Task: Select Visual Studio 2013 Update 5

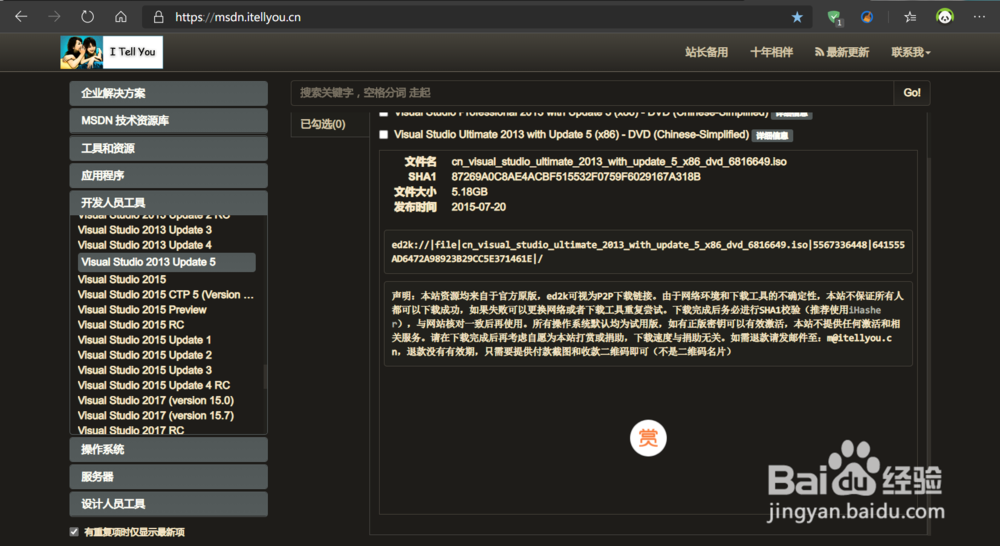Action: (166, 262)
